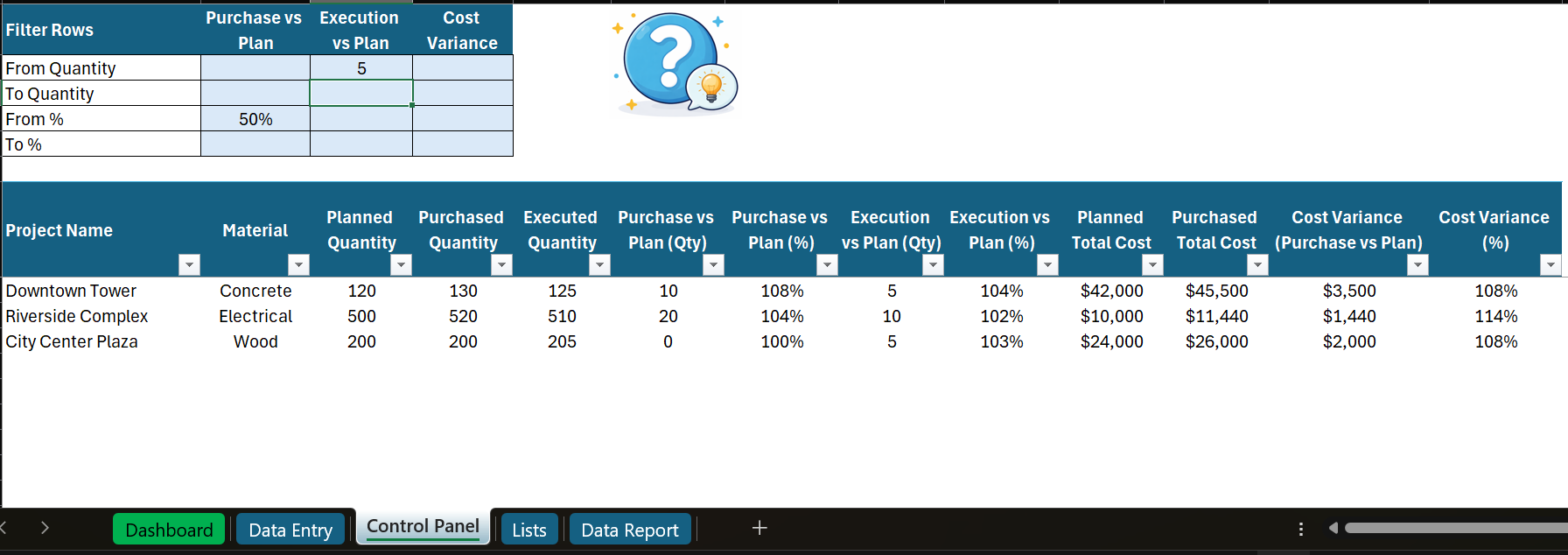This screenshot has width=1568, height=555.
Task: Click the scroll left arrow of horizontal scrollbar
Action: click(1333, 528)
